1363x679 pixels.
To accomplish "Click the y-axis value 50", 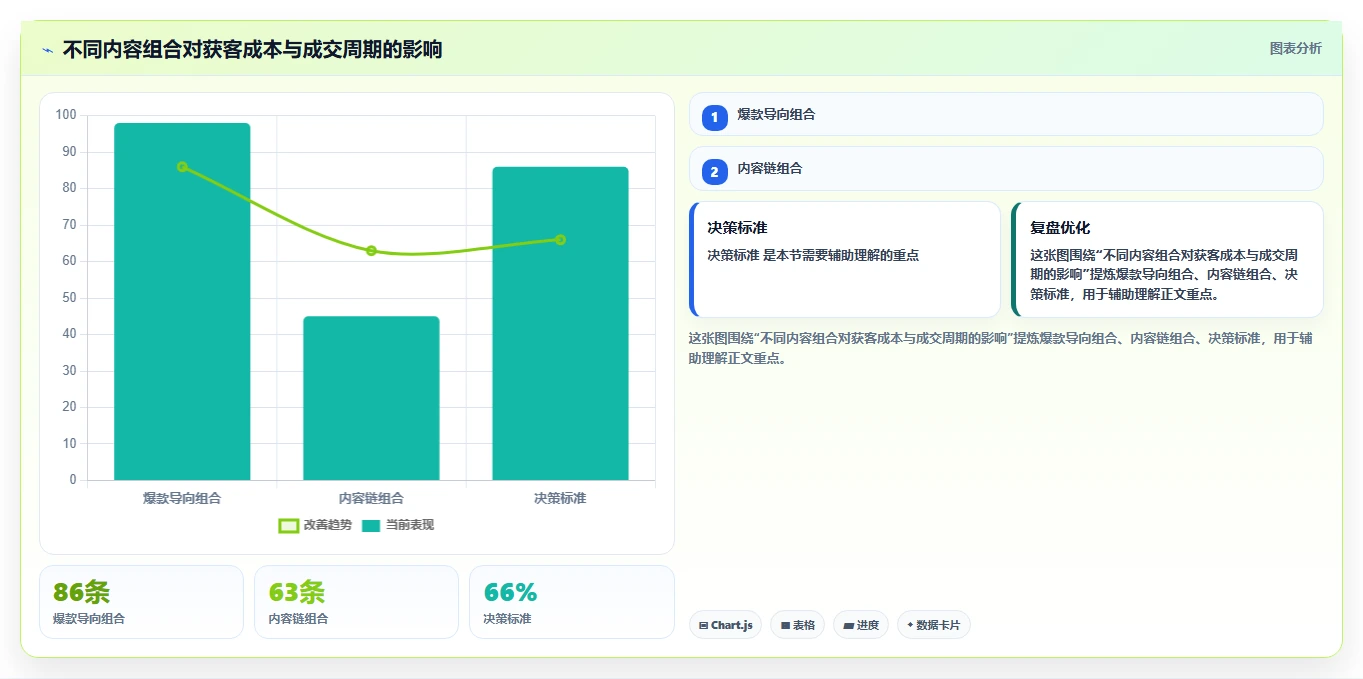I will coord(69,298).
